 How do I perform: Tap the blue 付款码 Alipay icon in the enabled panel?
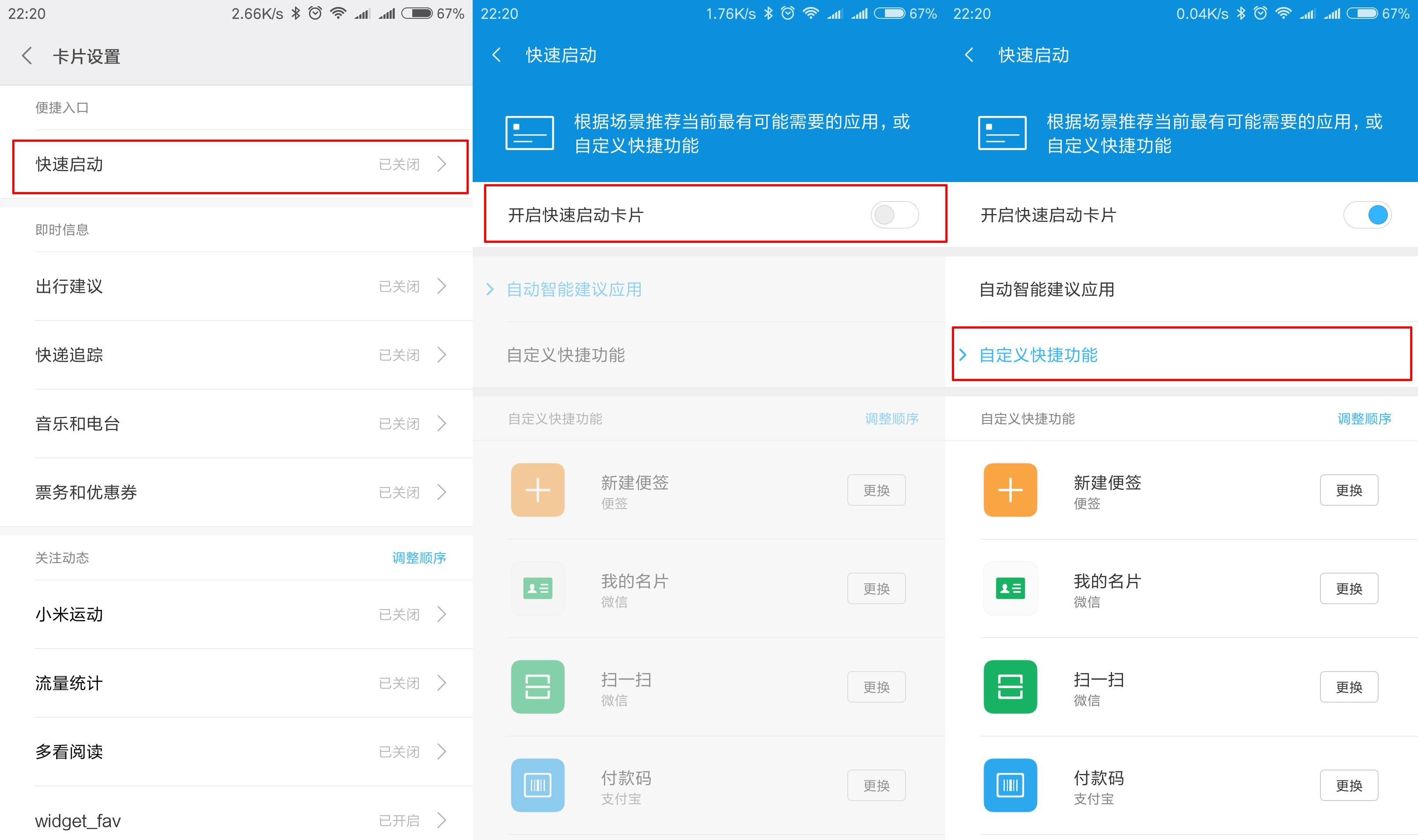tap(1010, 785)
